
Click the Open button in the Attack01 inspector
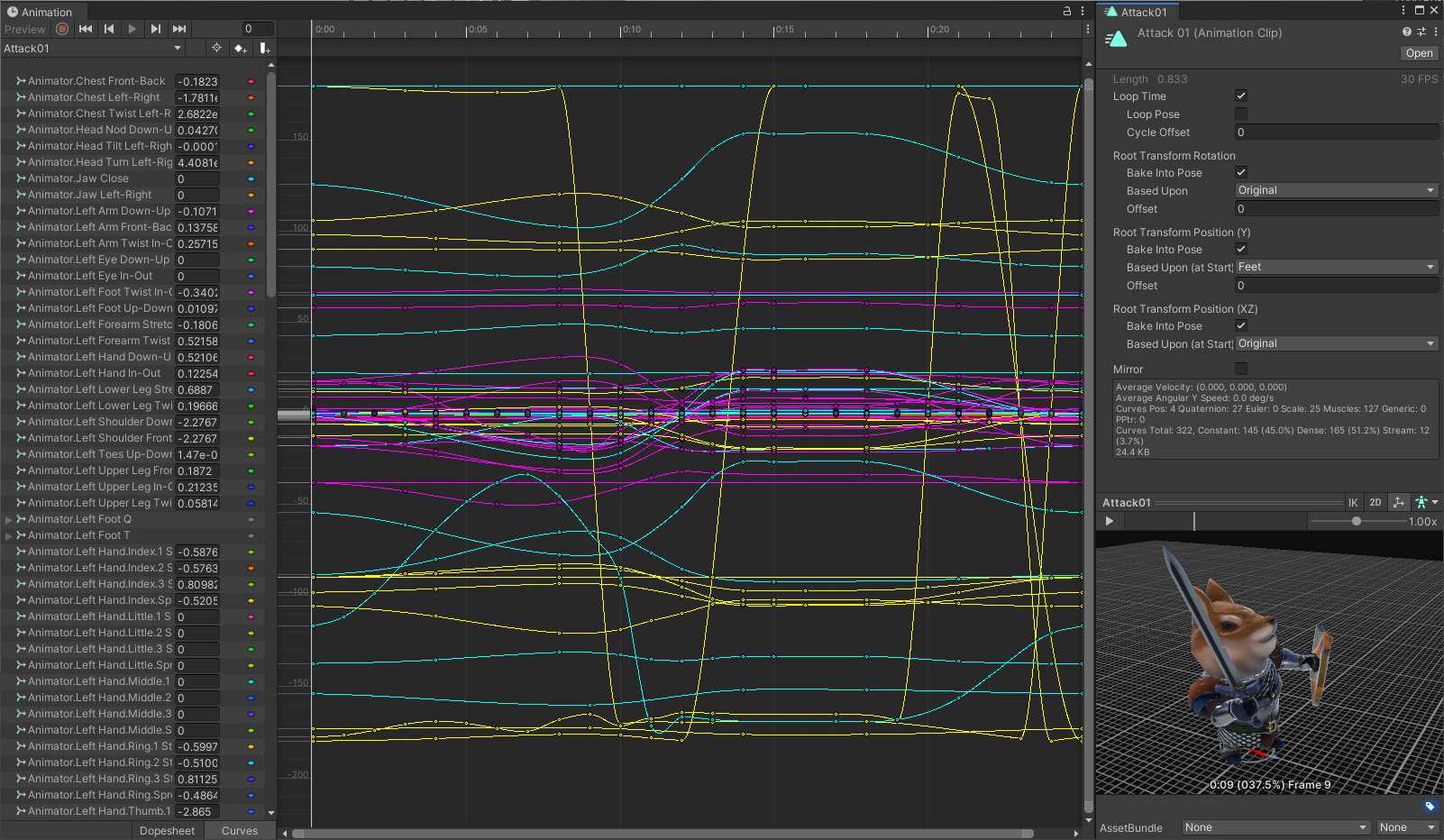point(1419,52)
